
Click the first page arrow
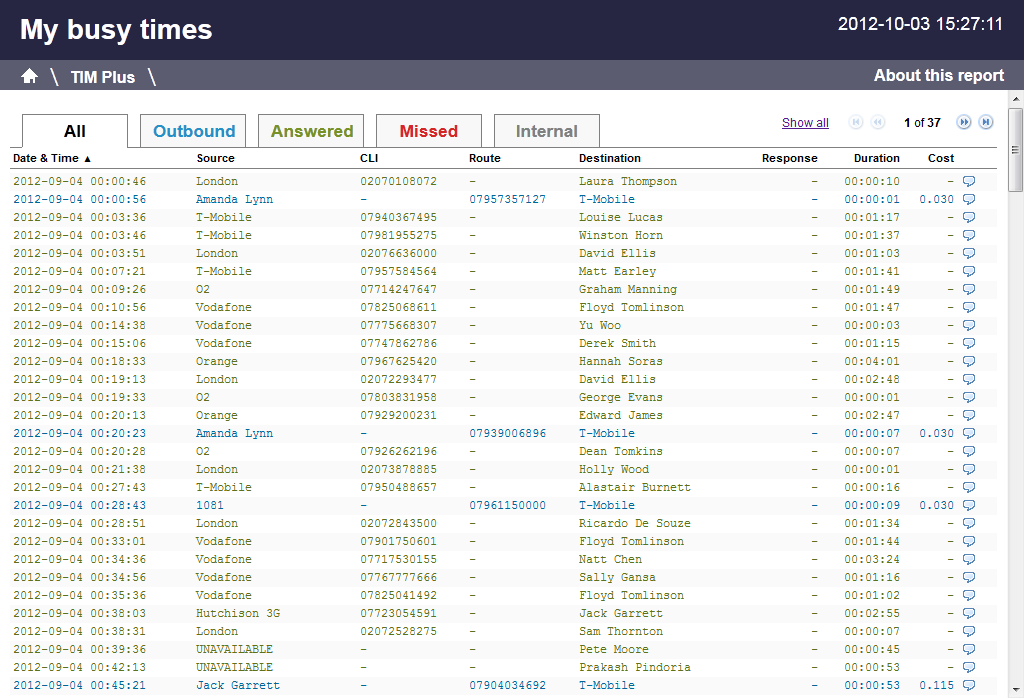tap(856, 122)
